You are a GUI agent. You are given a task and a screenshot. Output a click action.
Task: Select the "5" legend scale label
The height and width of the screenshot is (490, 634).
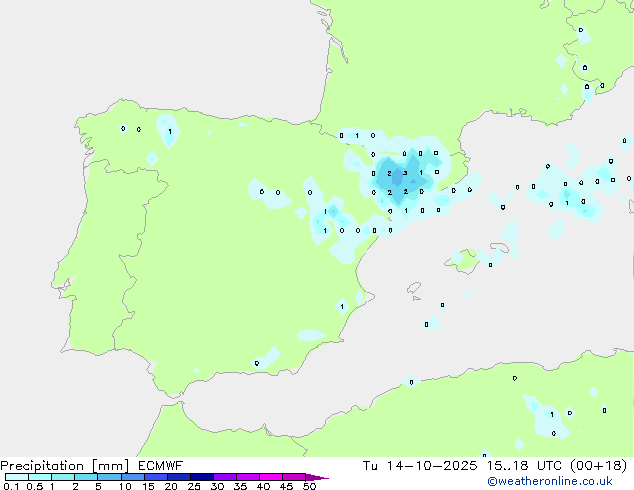98,486
